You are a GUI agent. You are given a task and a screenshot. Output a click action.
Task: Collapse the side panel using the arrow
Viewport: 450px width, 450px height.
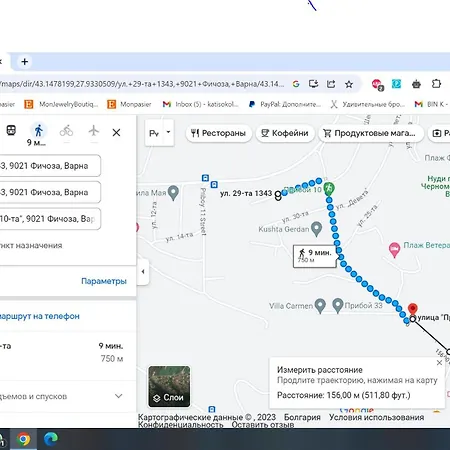143,272
